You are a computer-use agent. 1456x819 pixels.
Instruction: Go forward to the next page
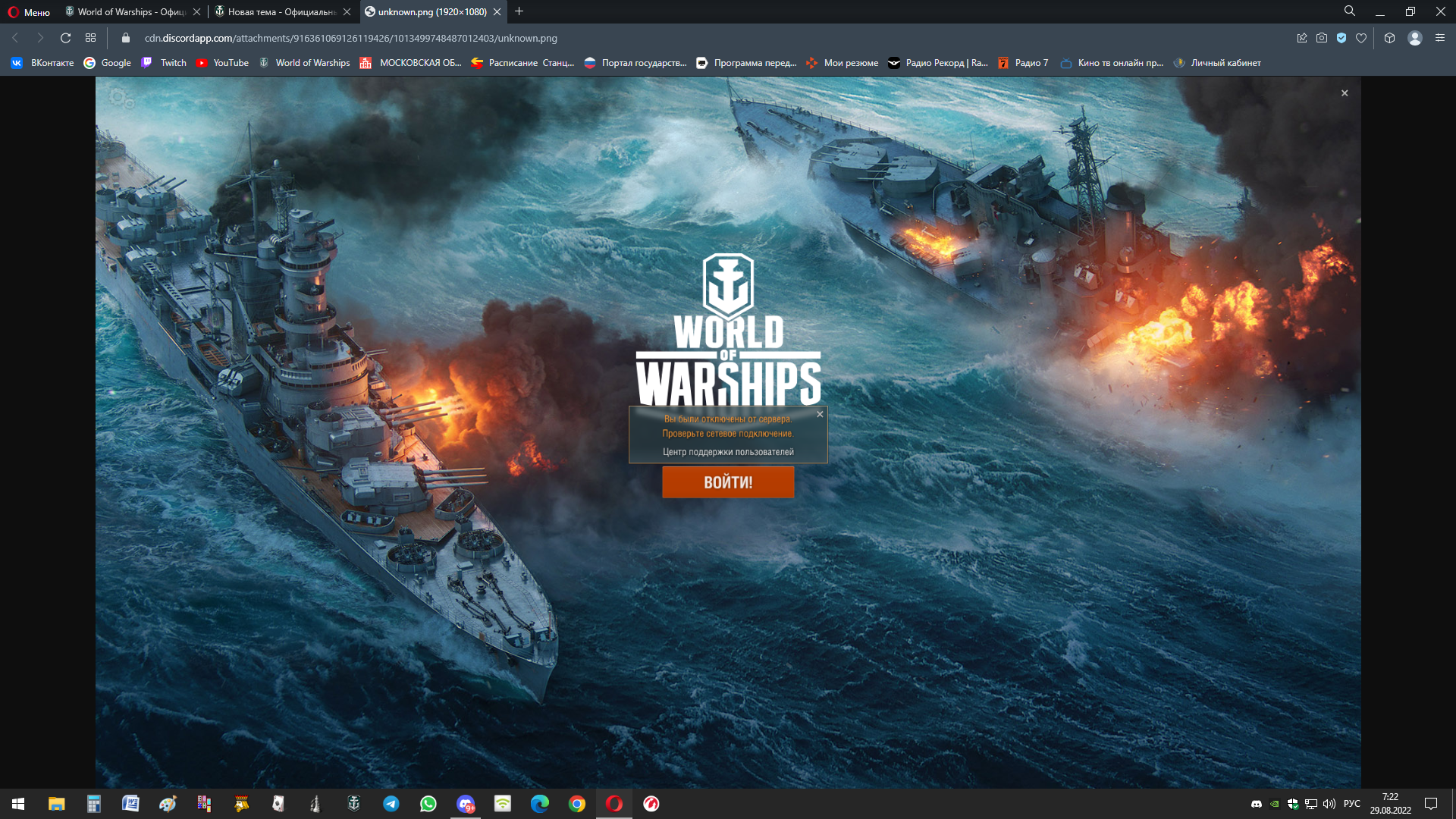pos(40,38)
